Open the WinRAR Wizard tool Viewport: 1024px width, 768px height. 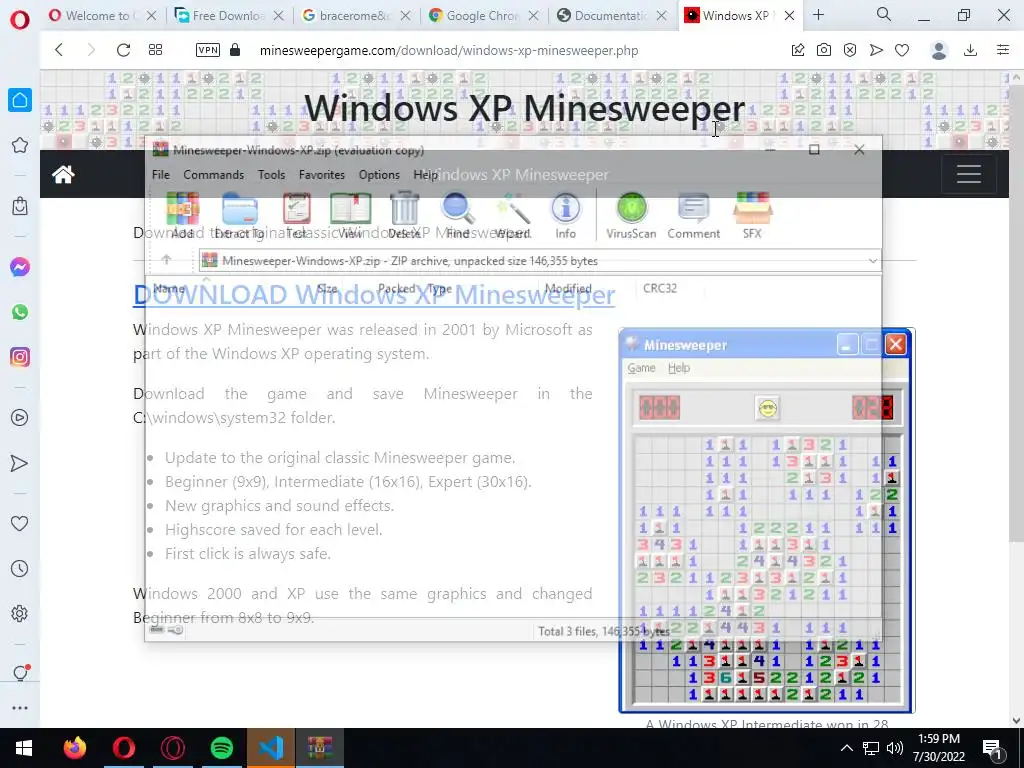point(512,216)
